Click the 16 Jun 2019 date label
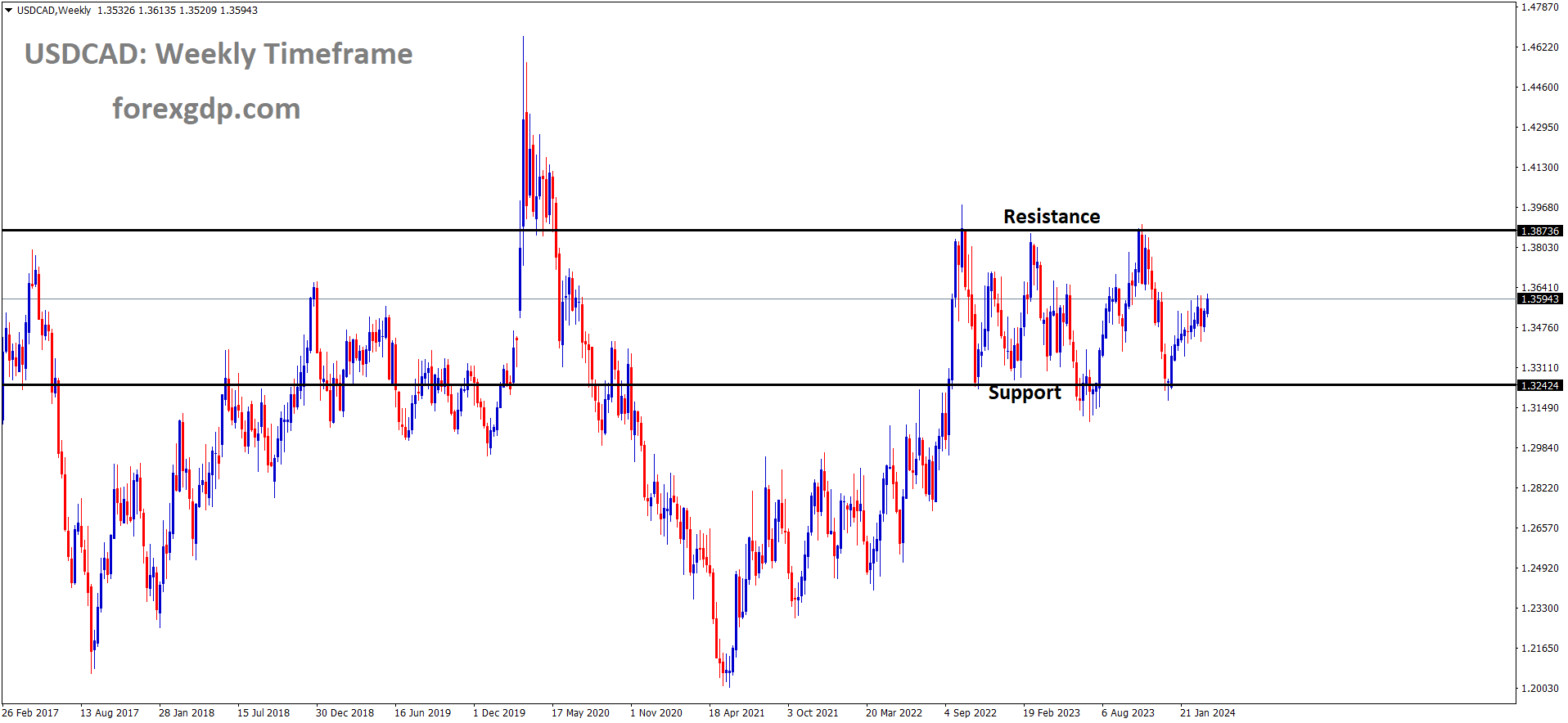1568x723 pixels. [x=422, y=713]
